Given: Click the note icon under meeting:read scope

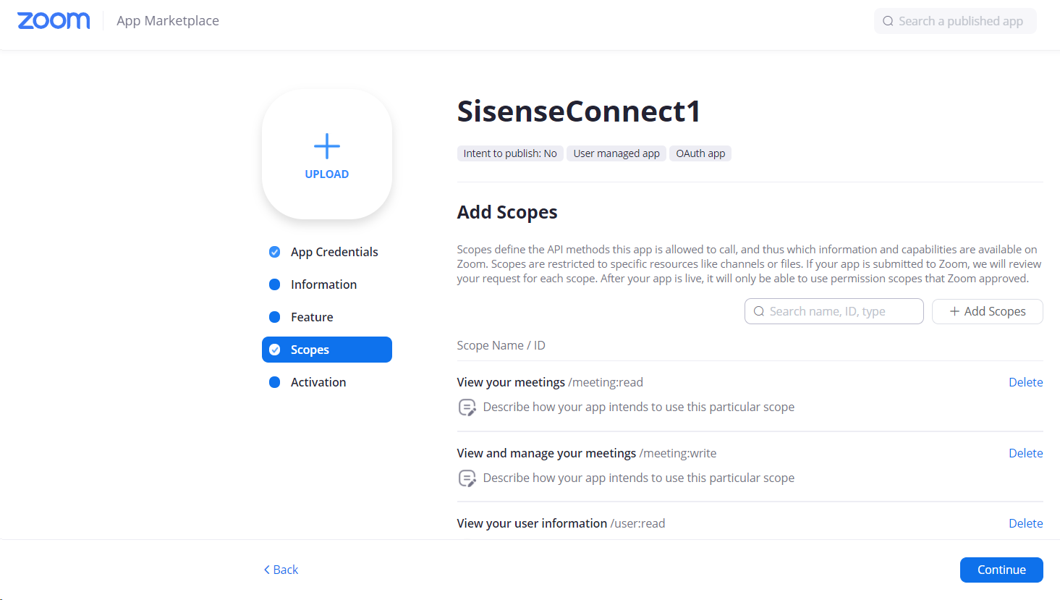Looking at the screenshot, I should 467,407.
